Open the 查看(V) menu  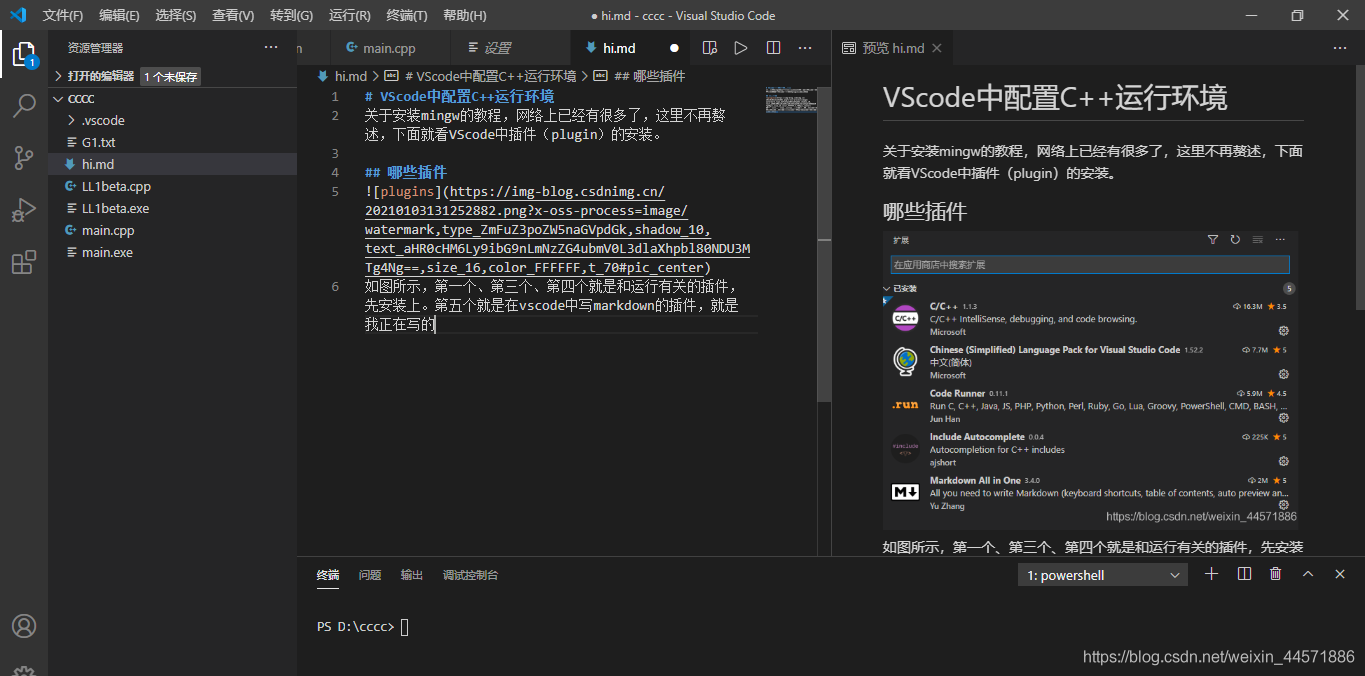(233, 15)
